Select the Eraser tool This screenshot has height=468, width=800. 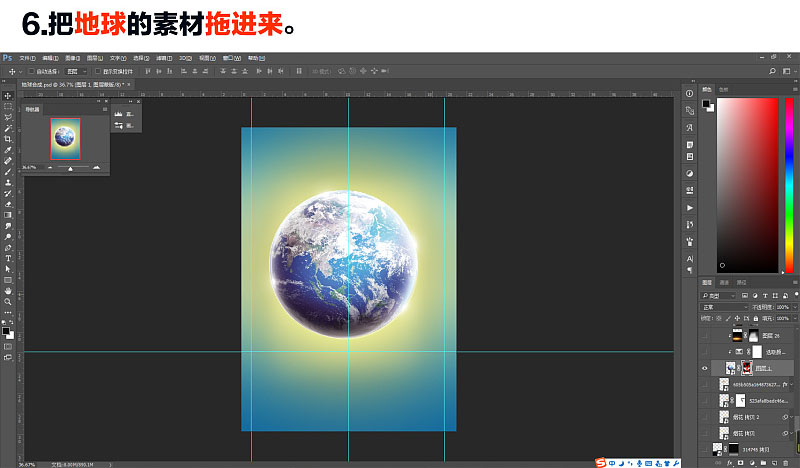(x=8, y=204)
